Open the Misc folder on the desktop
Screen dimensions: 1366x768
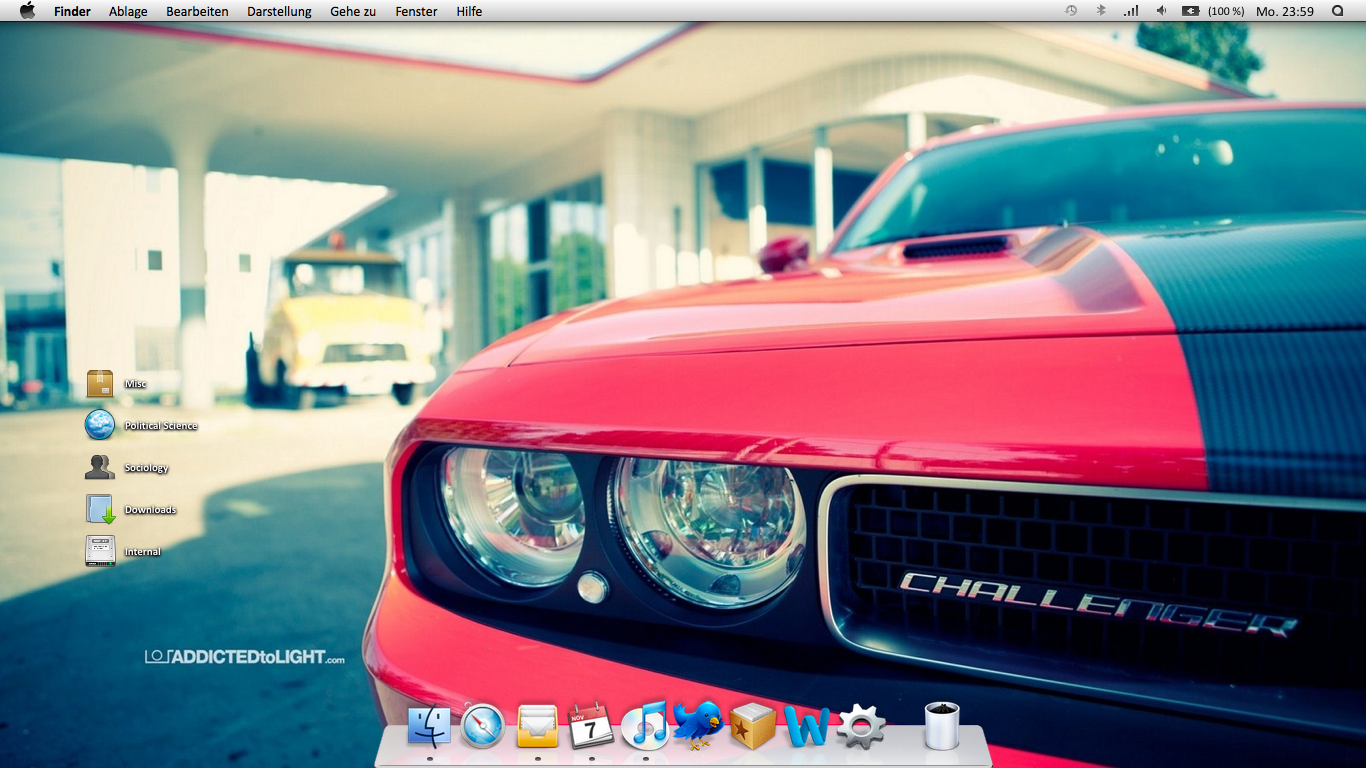(x=99, y=383)
